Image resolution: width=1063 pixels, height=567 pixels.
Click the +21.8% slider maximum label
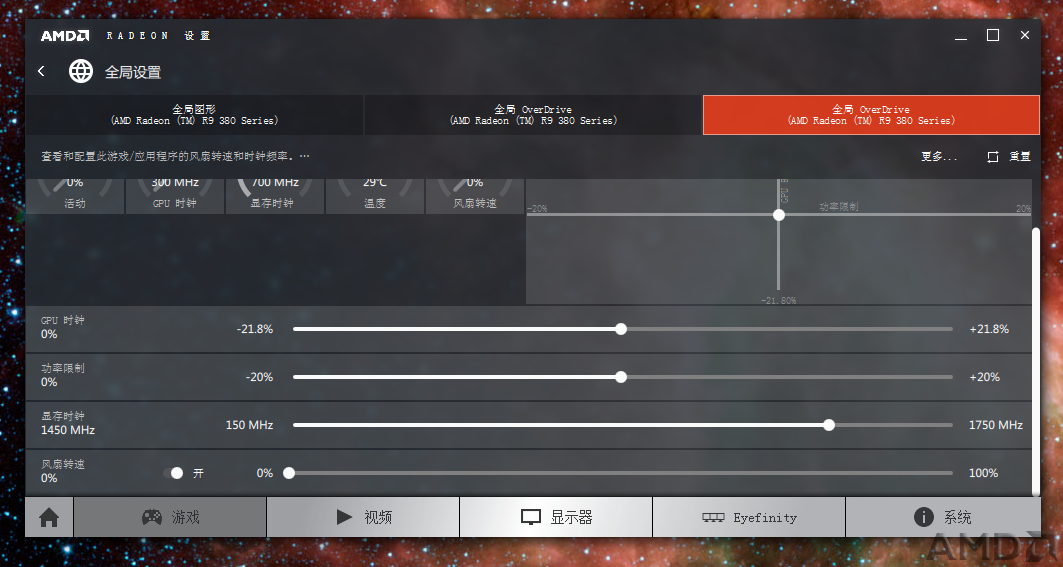point(989,329)
